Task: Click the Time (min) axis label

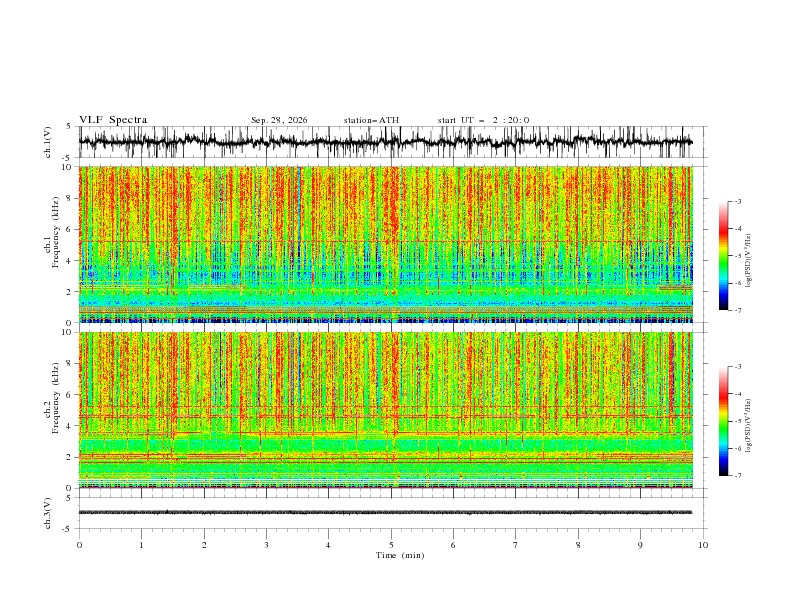Action: (400, 555)
